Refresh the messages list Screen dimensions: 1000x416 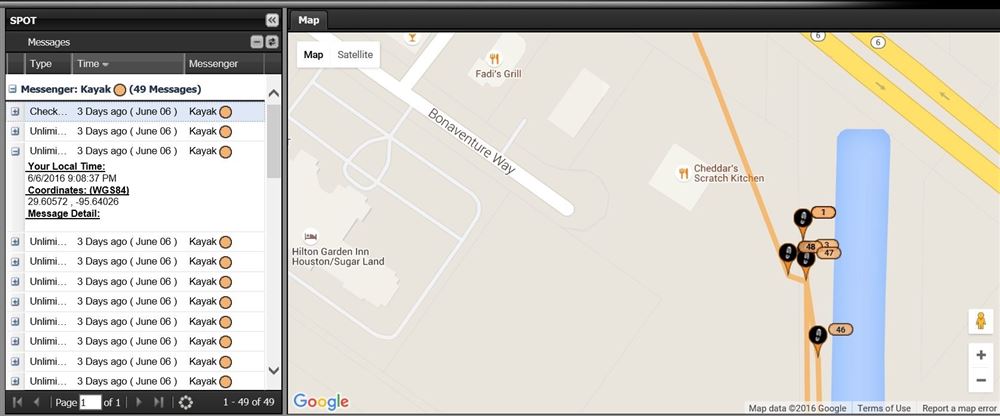coord(186,403)
